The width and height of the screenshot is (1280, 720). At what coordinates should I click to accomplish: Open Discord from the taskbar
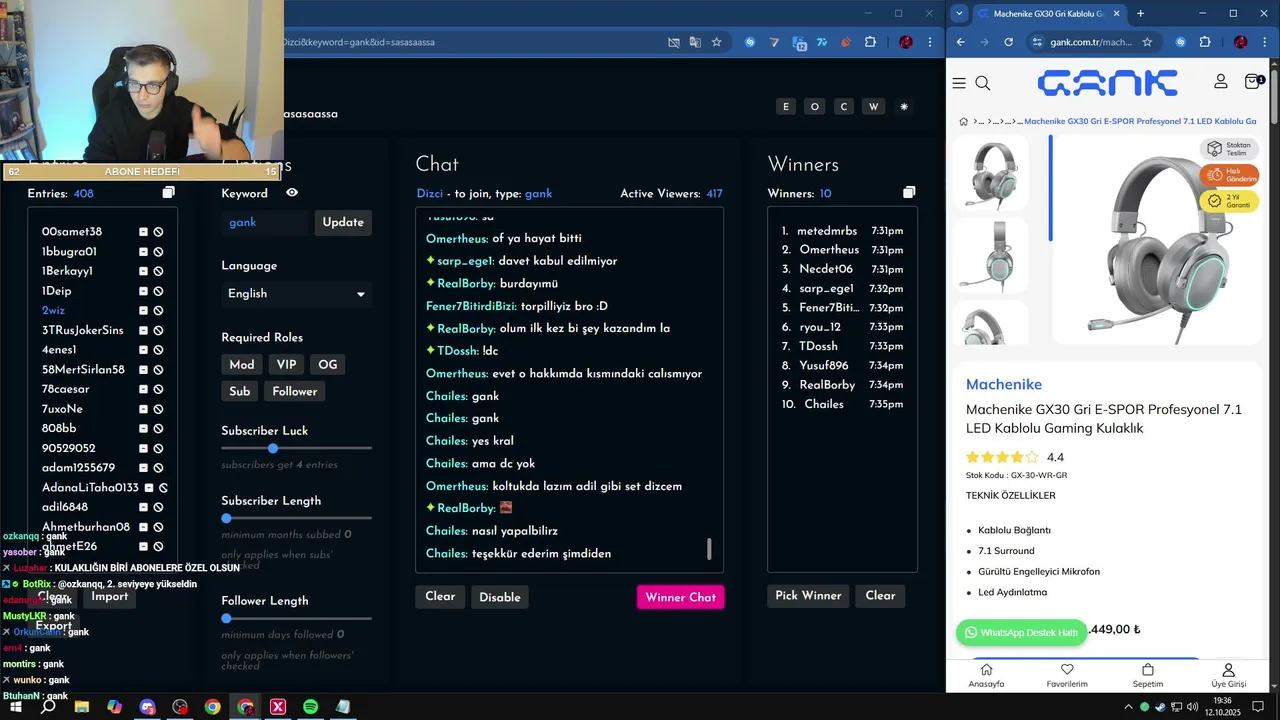click(148, 707)
